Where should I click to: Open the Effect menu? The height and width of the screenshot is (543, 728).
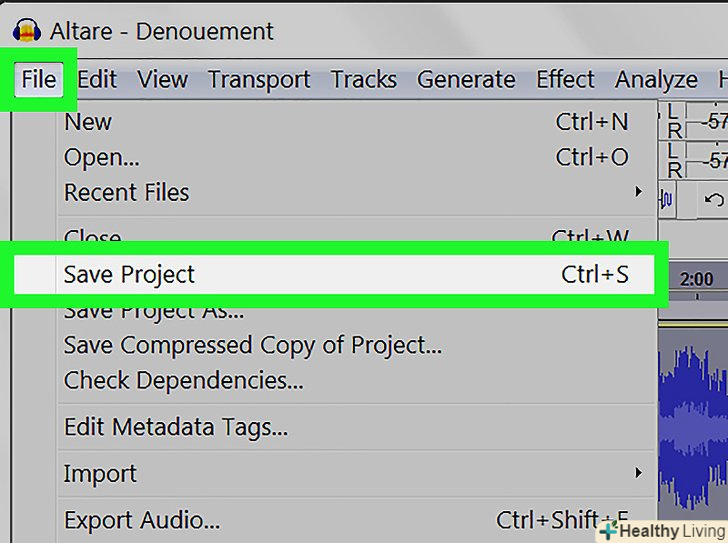pyautogui.click(x=565, y=80)
